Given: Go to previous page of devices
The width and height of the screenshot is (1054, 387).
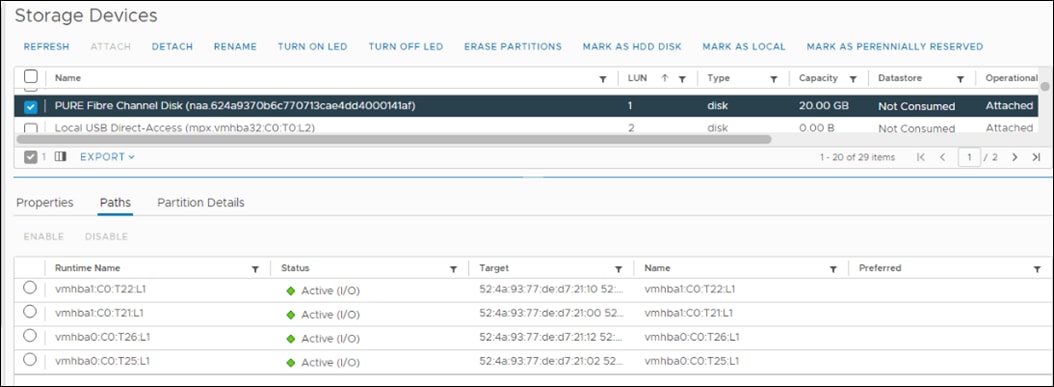Looking at the screenshot, I should pos(942,157).
